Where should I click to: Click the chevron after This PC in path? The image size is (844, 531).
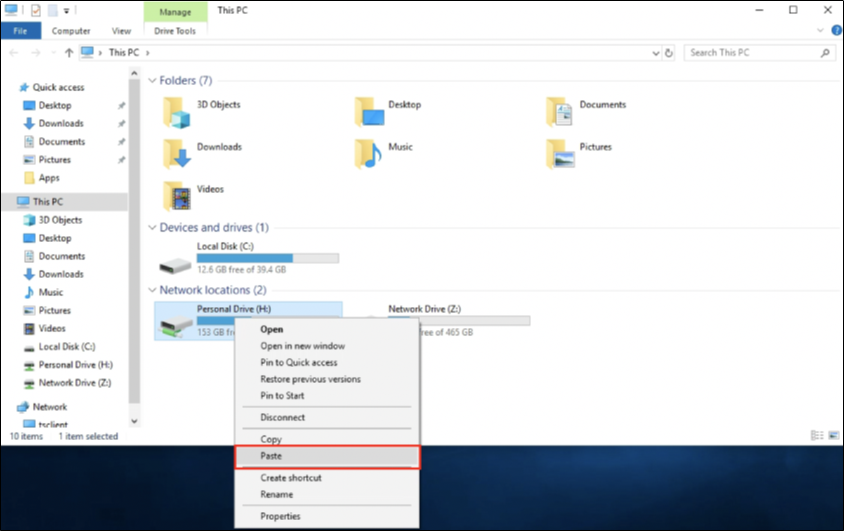click(x=147, y=53)
